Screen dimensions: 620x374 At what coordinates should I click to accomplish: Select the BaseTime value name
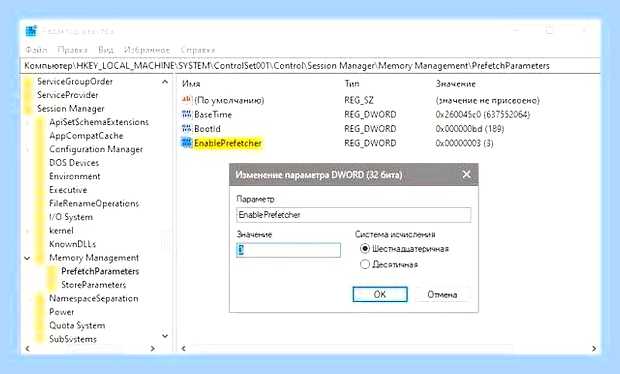tap(213, 115)
